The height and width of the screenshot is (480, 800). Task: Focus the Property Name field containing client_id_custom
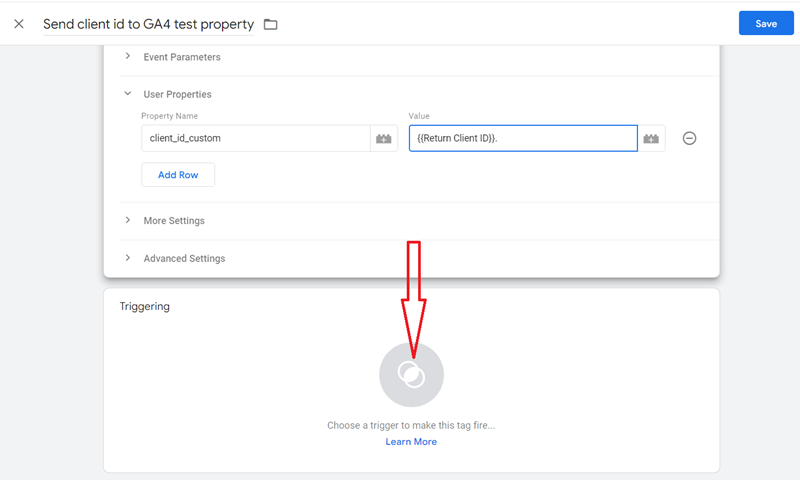point(254,138)
